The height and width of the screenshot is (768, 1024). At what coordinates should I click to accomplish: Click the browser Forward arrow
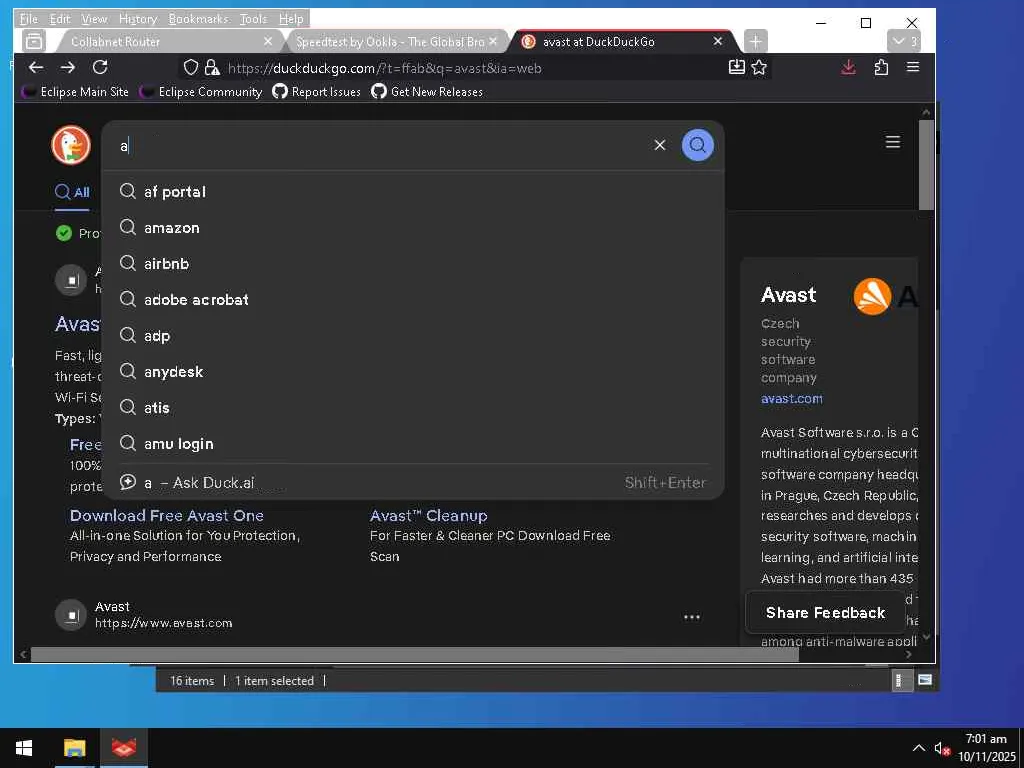pyautogui.click(x=68, y=67)
